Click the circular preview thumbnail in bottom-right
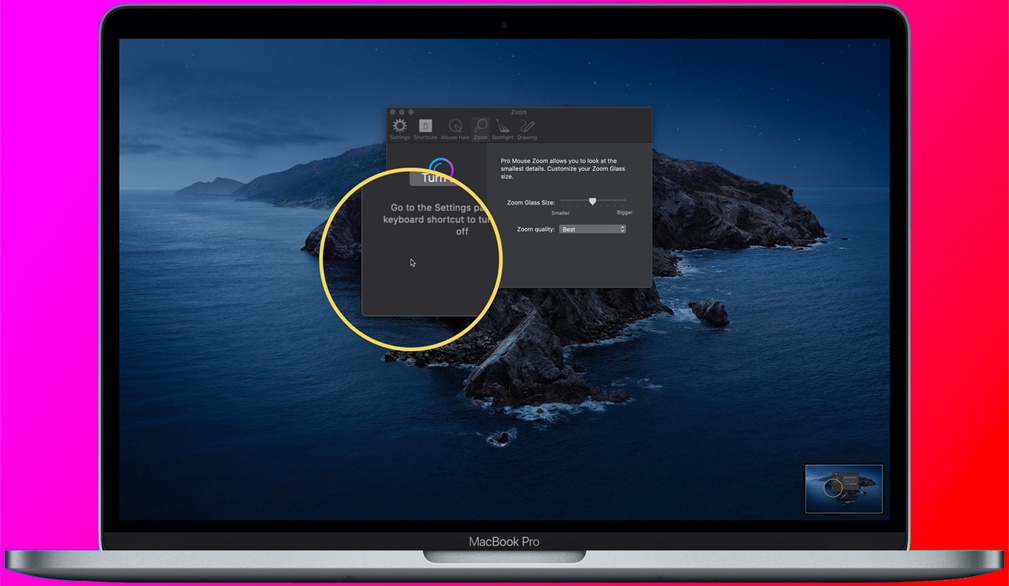This screenshot has width=1009, height=586. coord(845,487)
